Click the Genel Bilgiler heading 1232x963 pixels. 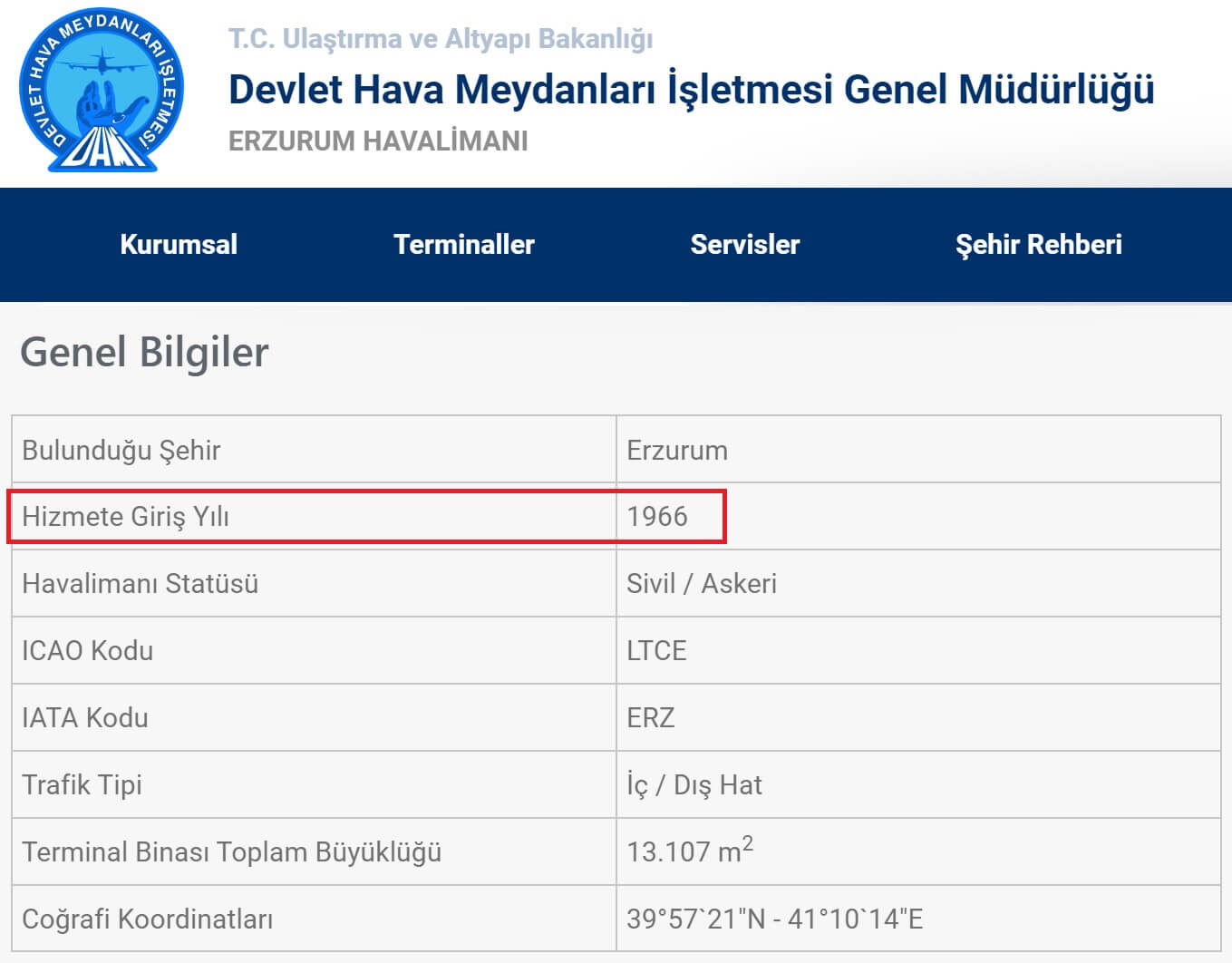click(x=144, y=352)
